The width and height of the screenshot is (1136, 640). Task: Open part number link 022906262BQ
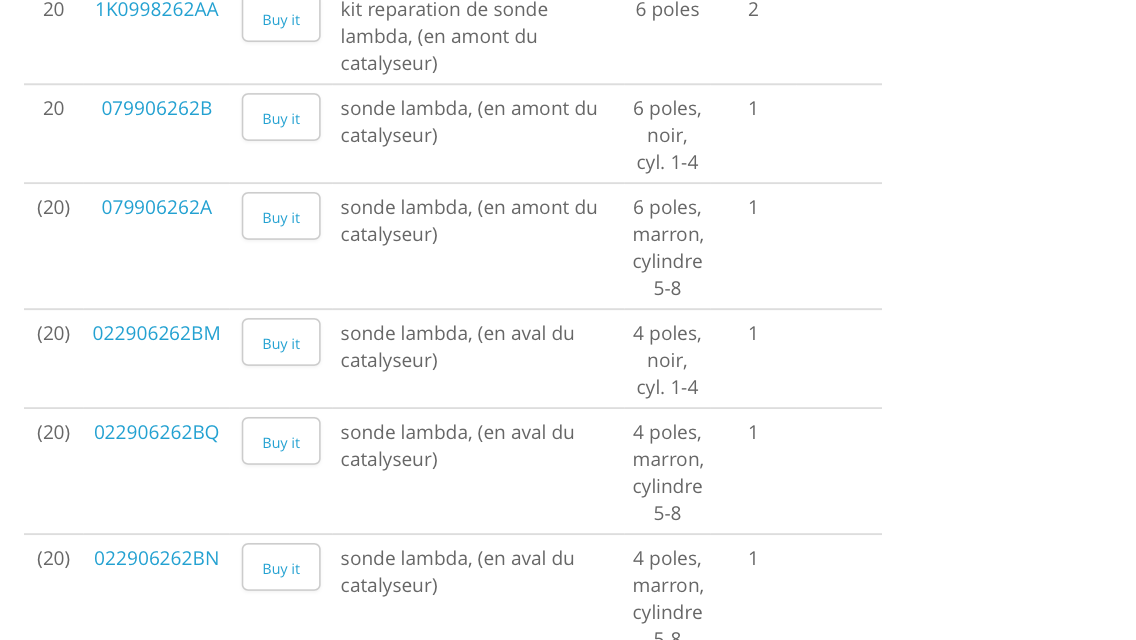(157, 432)
